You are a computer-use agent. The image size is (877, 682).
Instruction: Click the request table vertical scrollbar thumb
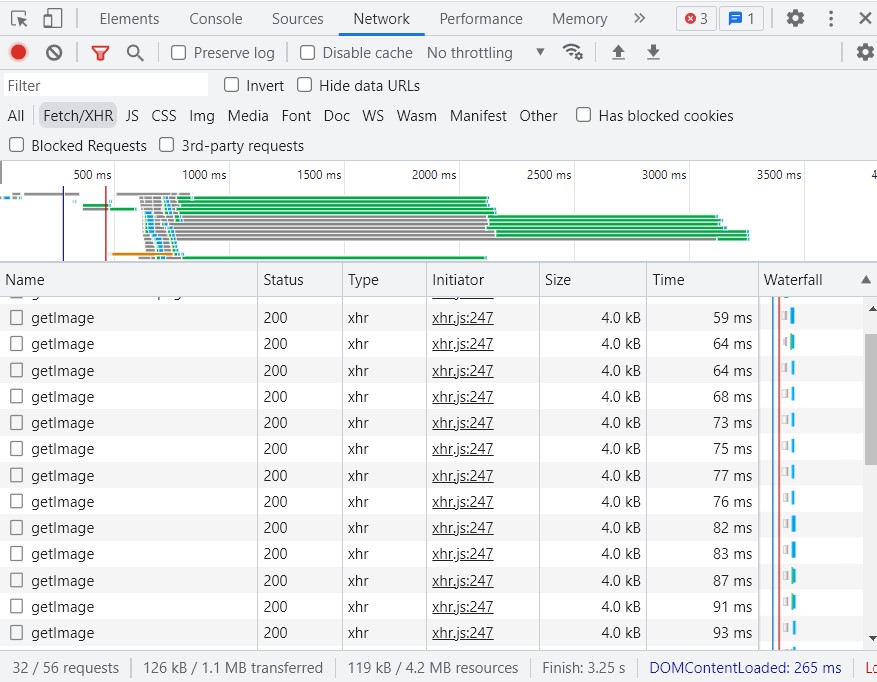click(870, 399)
